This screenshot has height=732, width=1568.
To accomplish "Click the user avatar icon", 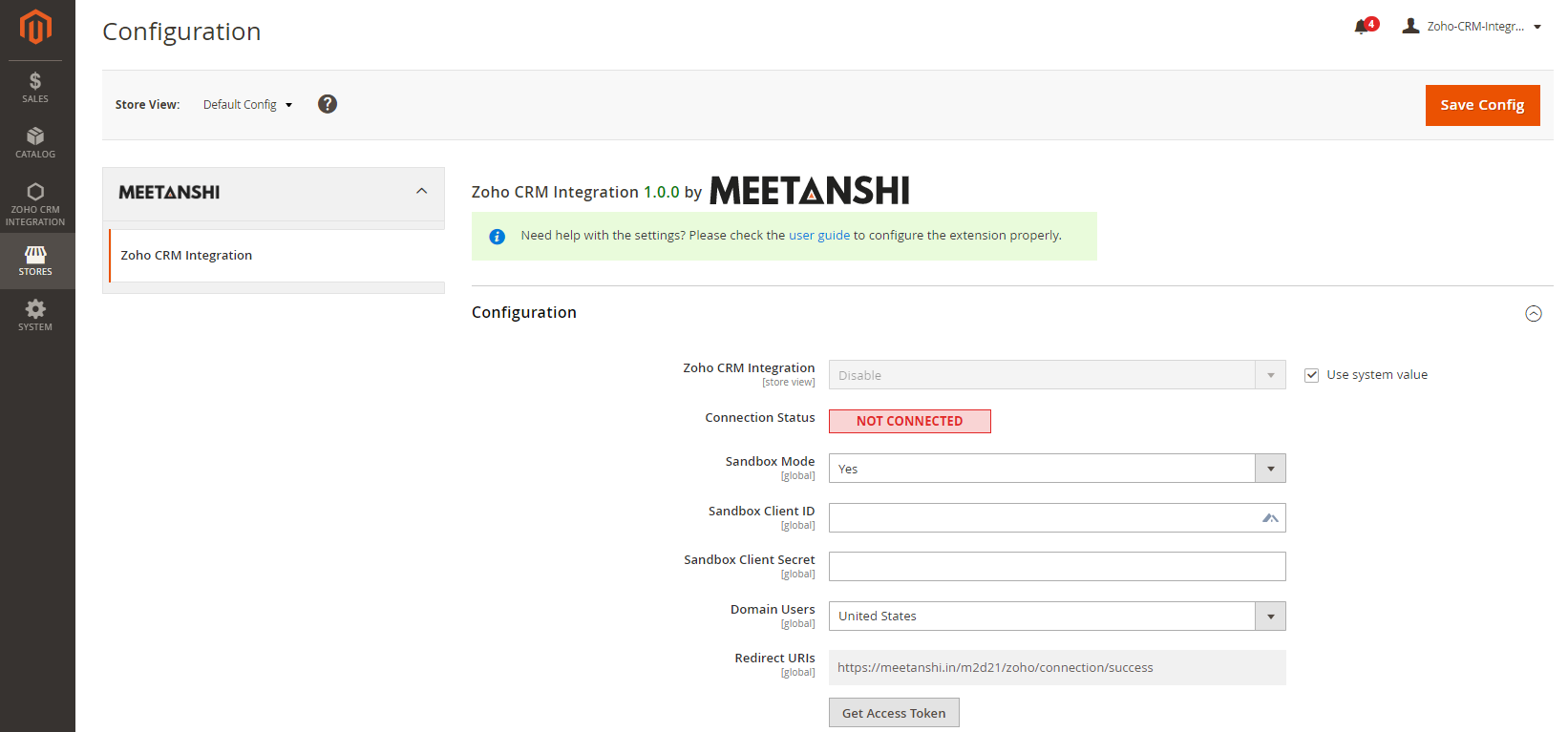I will (x=1410, y=26).
